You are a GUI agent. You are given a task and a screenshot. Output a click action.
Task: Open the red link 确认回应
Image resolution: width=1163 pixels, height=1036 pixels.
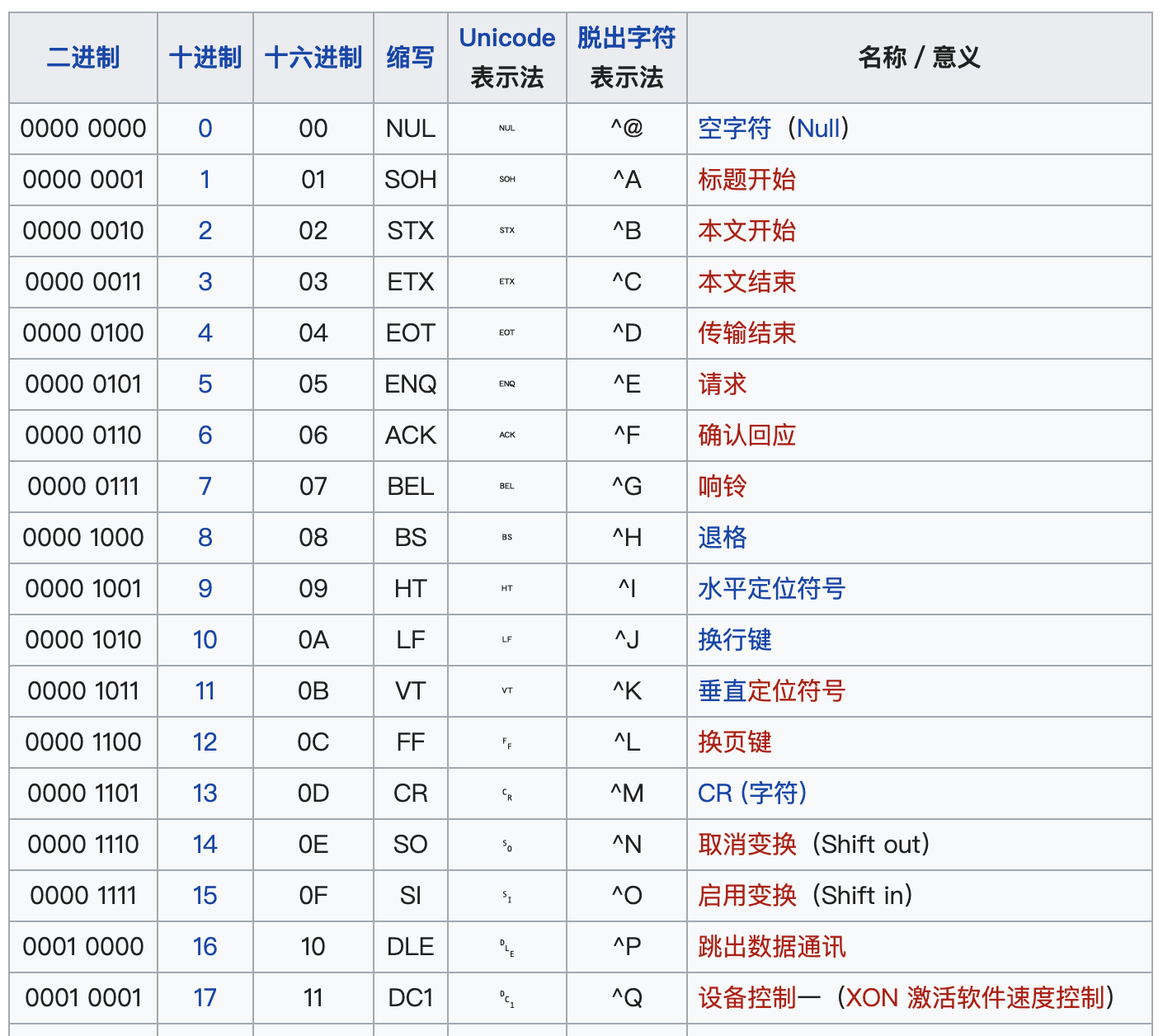point(747,436)
